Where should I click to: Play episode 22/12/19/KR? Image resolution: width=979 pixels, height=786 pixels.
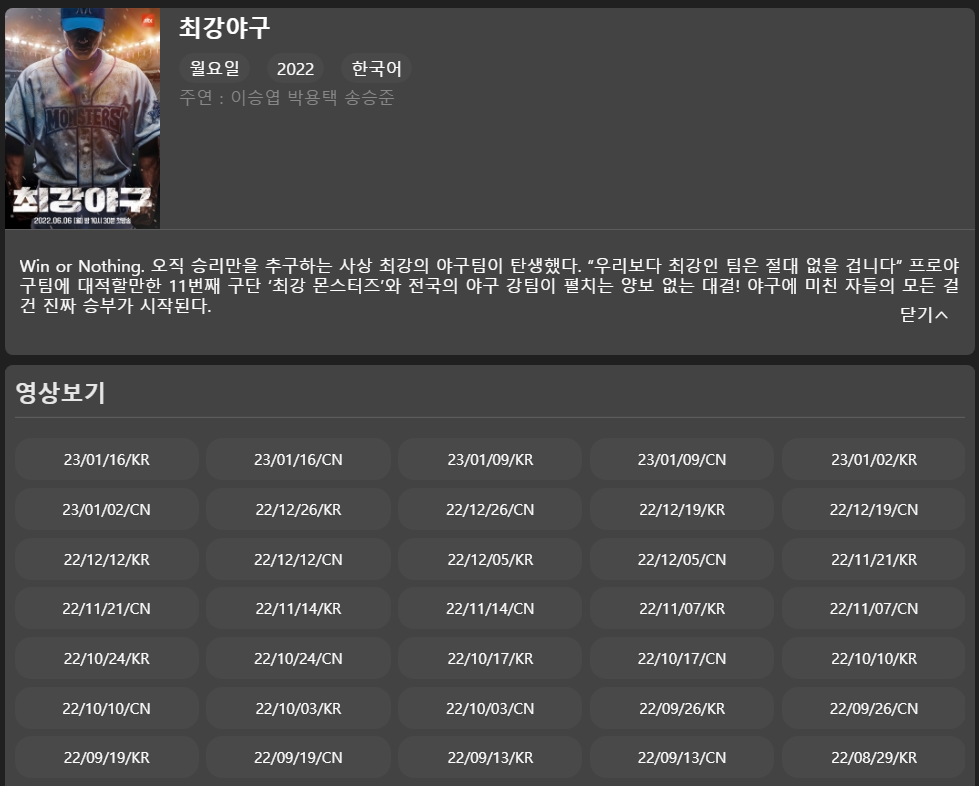(682, 509)
